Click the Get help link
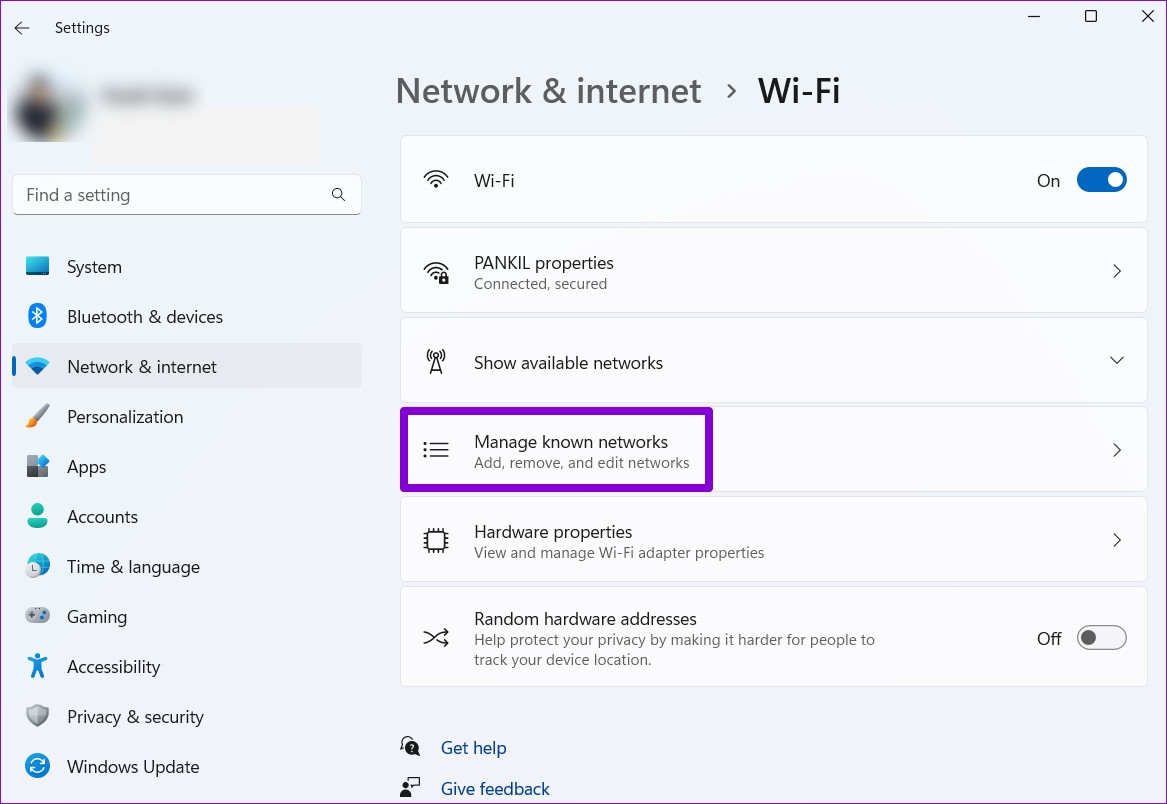Image resolution: width=1167 pixels, height=804 pixels. (x=473, y=747)
